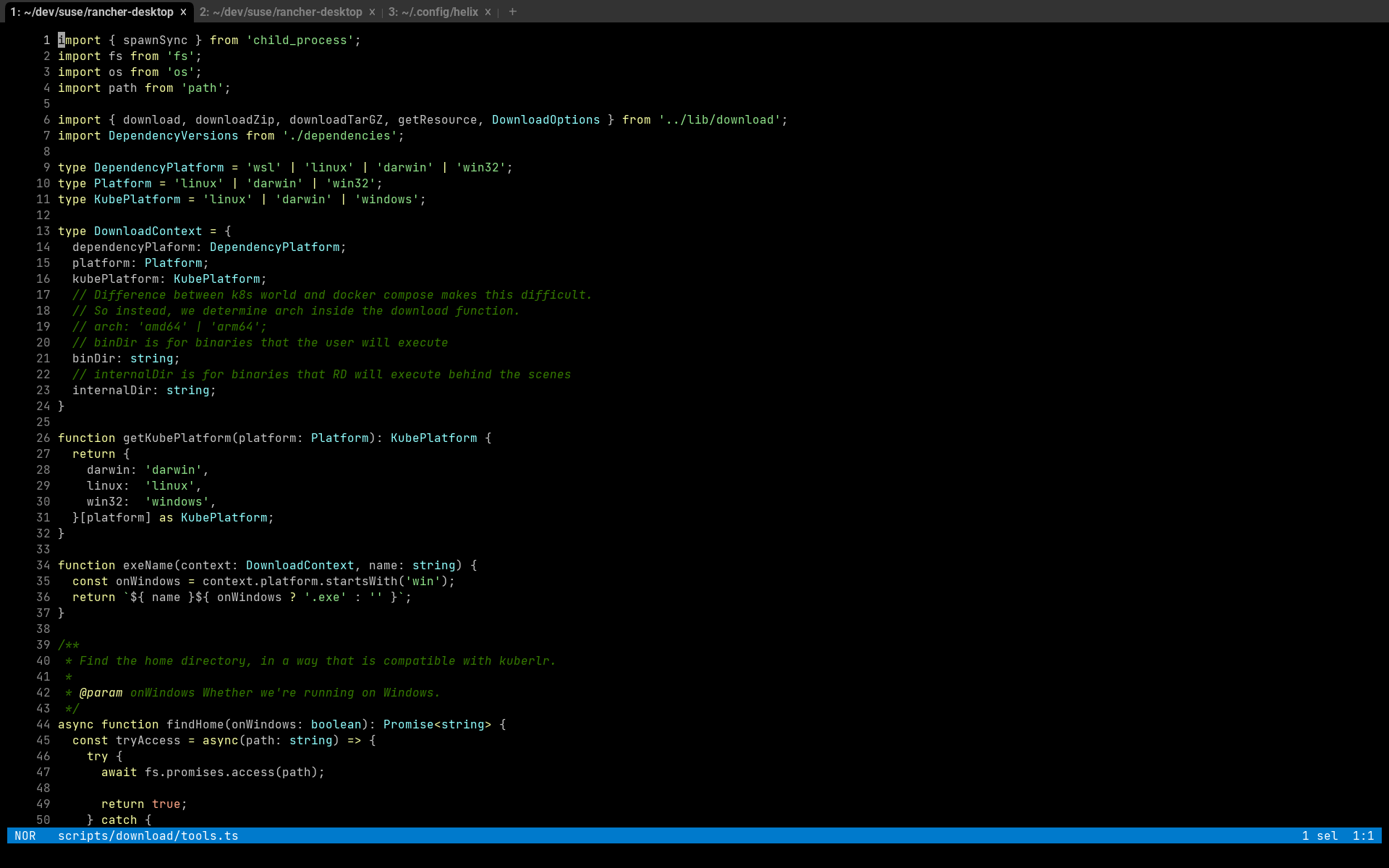The width and height of the screenshot is (1389, 868).
Task: Place cursor on 'DownloadContext' type declaration
Action: click(x=148, y=231)
